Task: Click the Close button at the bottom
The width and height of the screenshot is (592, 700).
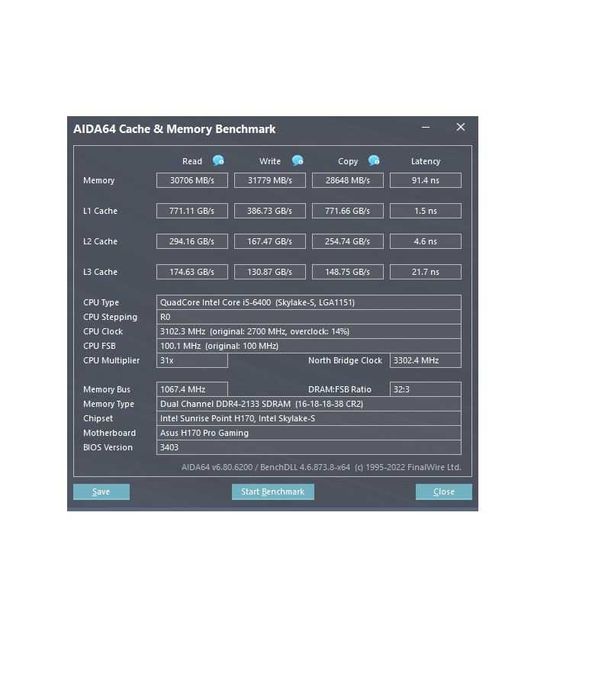Action: coord(444,492)
